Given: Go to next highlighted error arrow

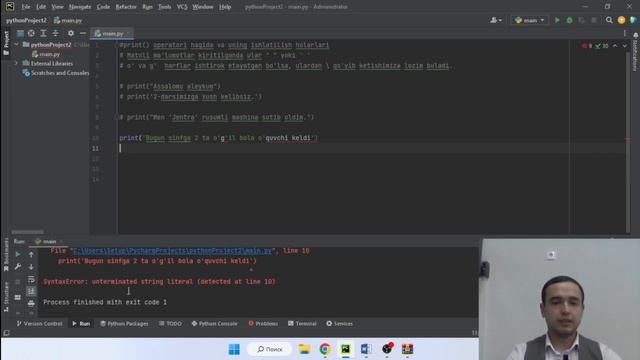Looking at the screenshot, I should (x=624, y=46).
